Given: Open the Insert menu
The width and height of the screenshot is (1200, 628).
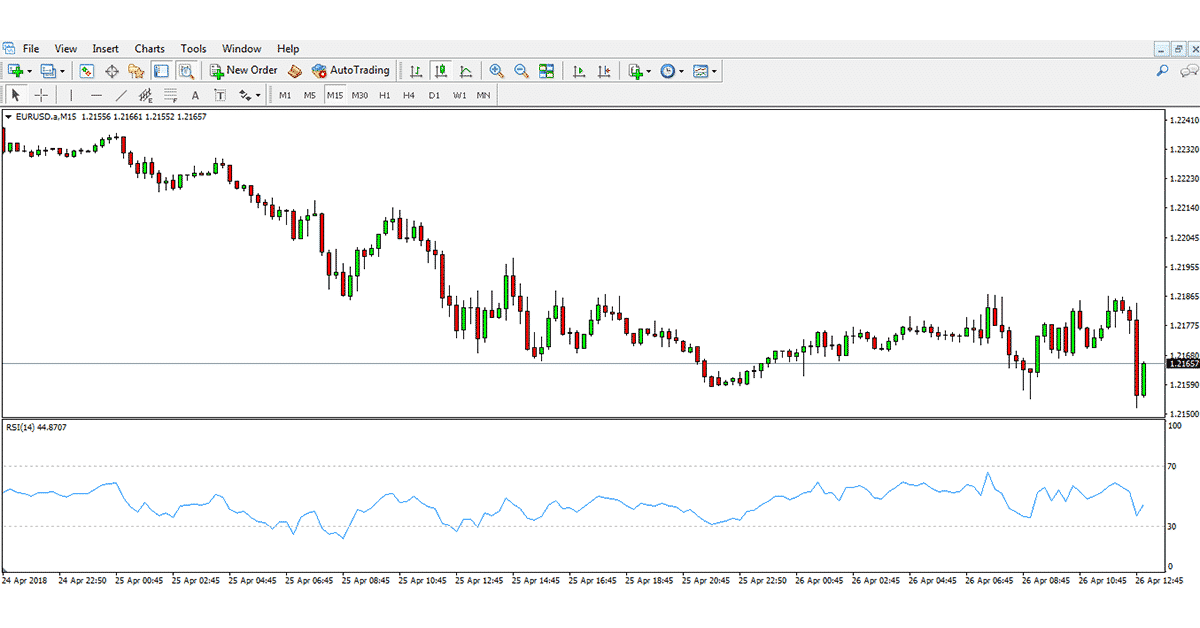Looking at the screenshot, I should pos(105,48).
